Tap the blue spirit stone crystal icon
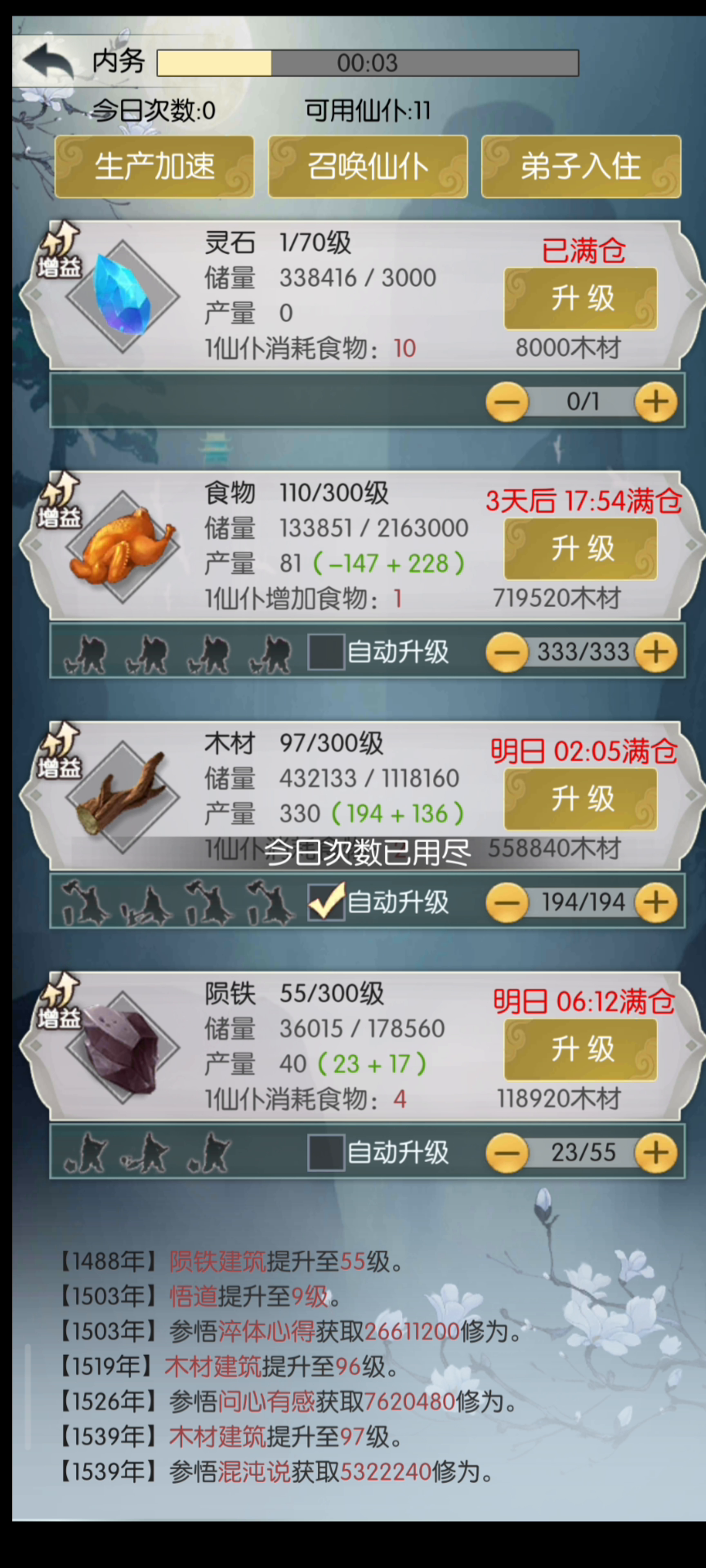This screenshot has height=1568, width=706. (x=123, y=295)
